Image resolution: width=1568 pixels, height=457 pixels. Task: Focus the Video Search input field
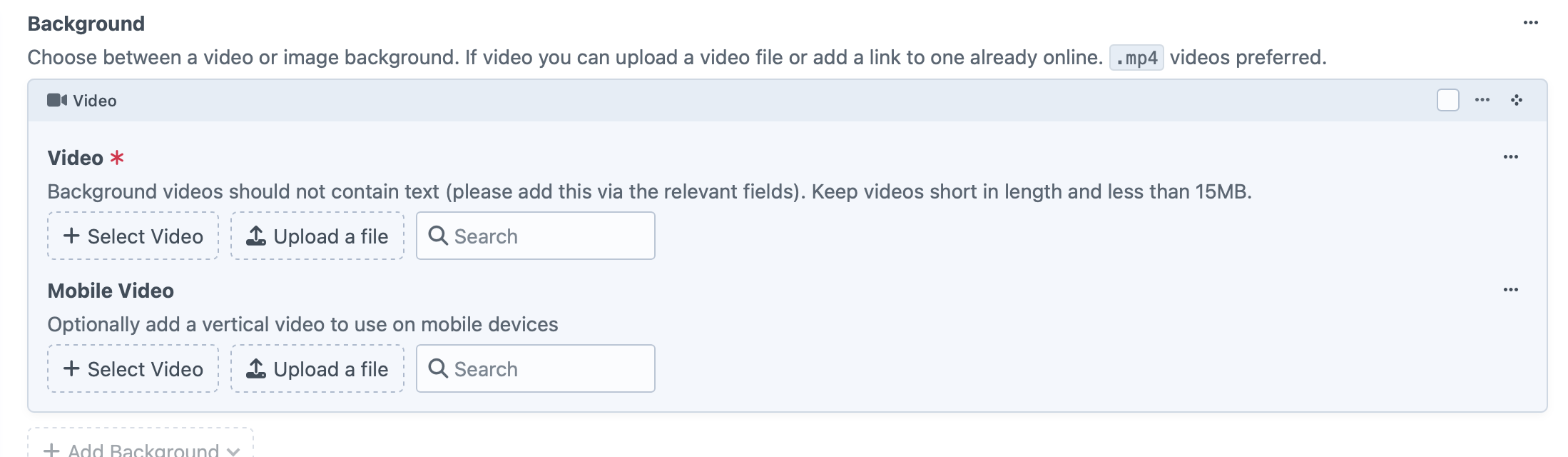pyautogui.click(x=536, y=236)
